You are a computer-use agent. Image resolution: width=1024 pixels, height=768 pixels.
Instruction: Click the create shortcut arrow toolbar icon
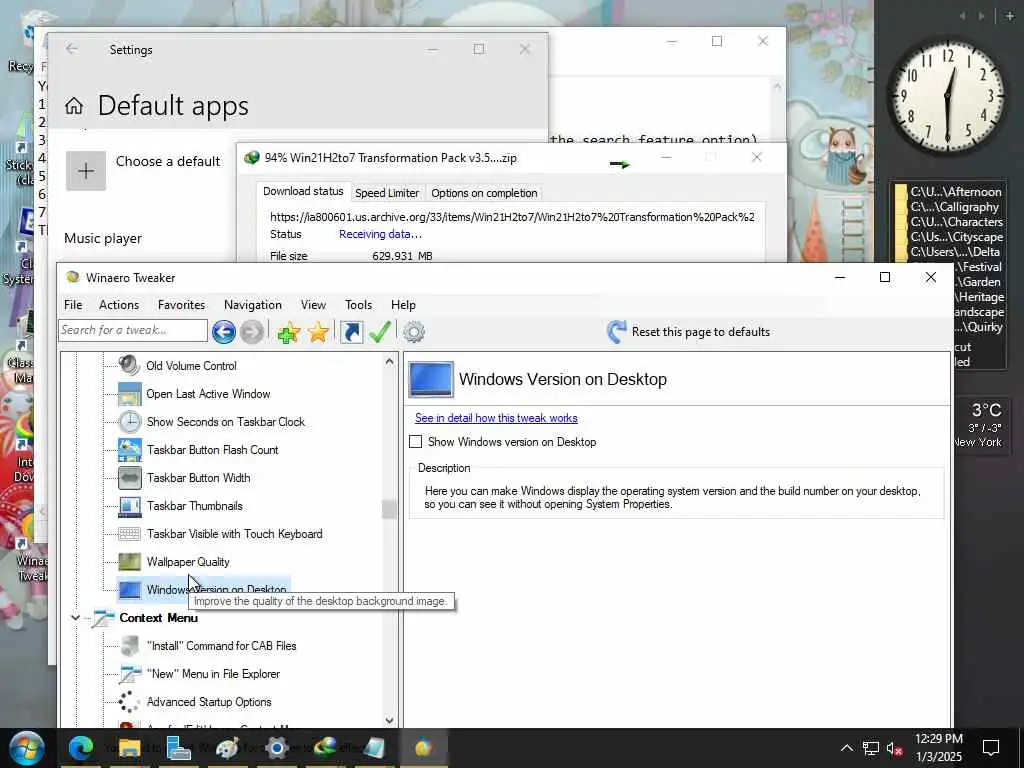pyautogui.click(x=351, y=332)
